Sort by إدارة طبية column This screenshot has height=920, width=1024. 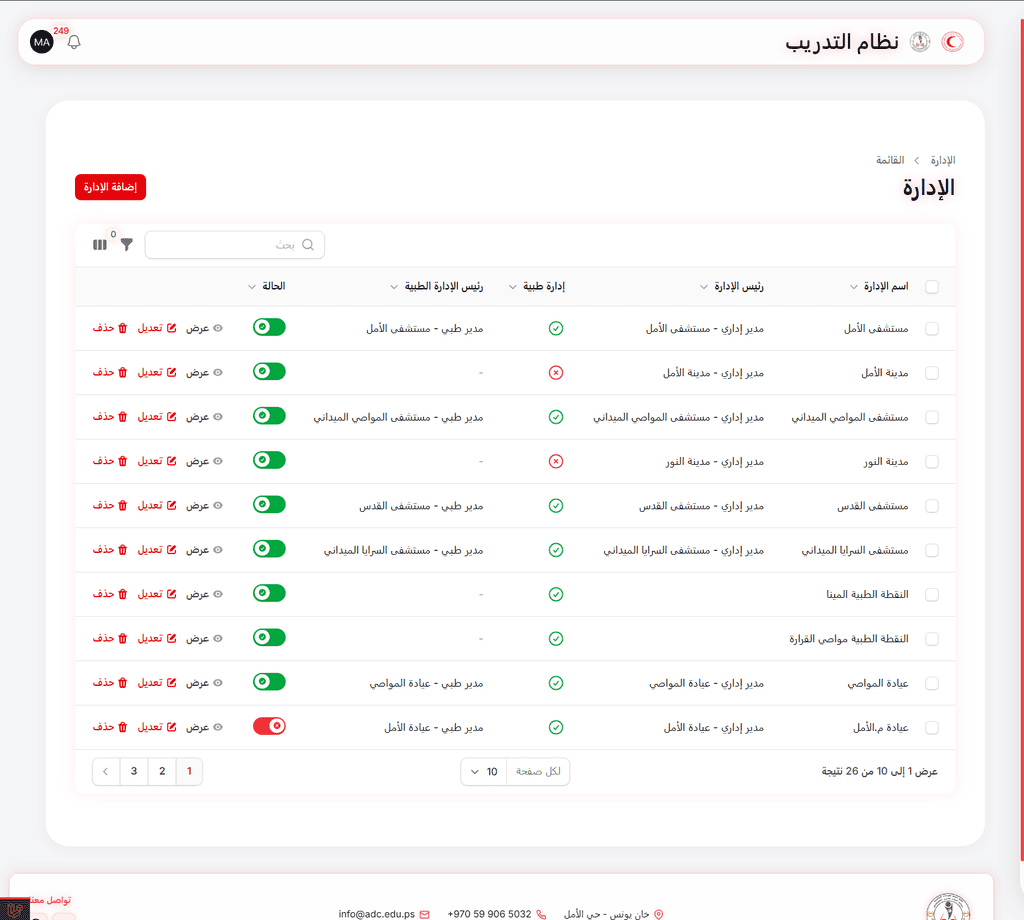pos(537,287)
